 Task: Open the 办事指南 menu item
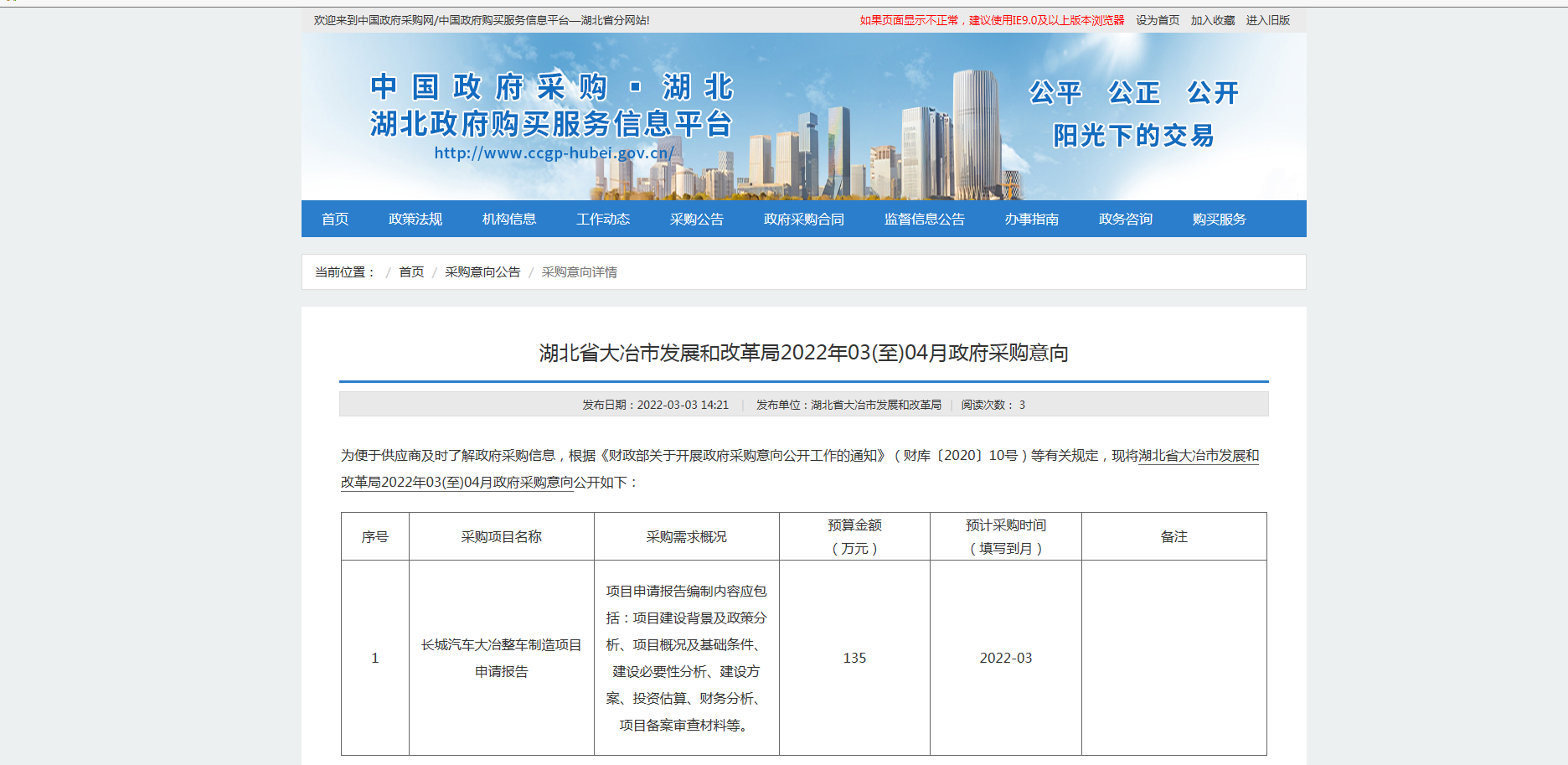pos(1032,219)
